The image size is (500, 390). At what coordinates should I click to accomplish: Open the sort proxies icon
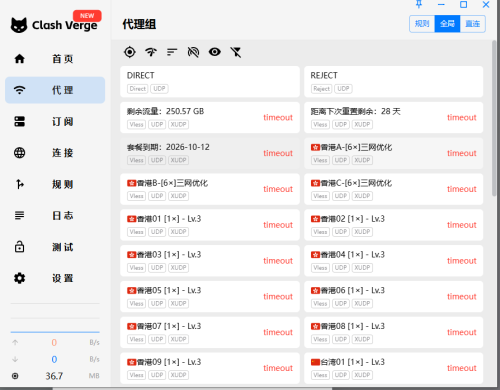(x=172, y=52)
